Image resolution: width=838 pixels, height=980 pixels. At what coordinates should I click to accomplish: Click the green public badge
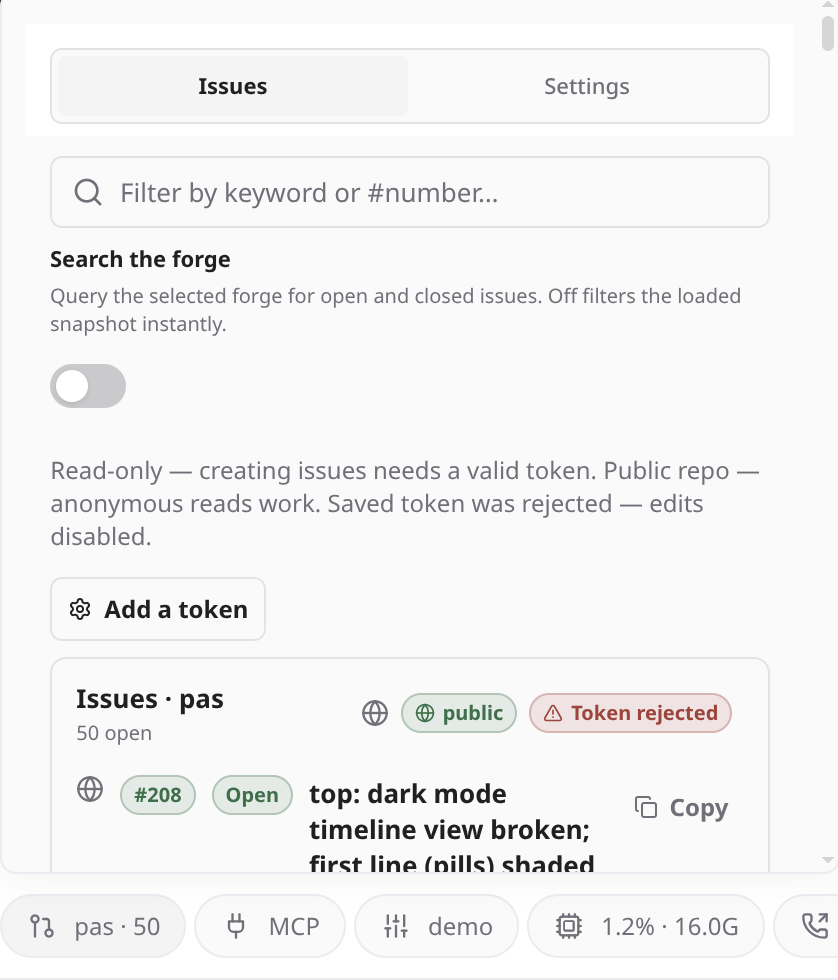point(459,713)
